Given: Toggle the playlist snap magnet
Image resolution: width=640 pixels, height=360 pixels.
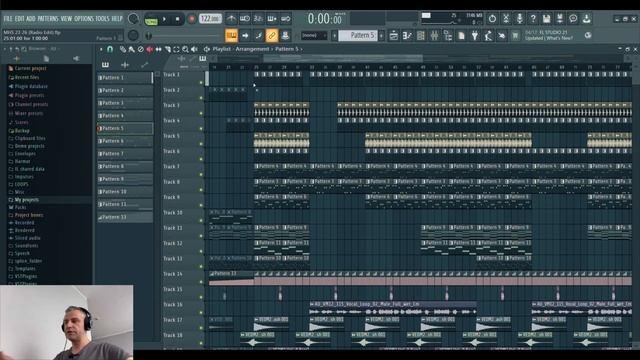Looking at the screenshot, I should click(110, 49).
